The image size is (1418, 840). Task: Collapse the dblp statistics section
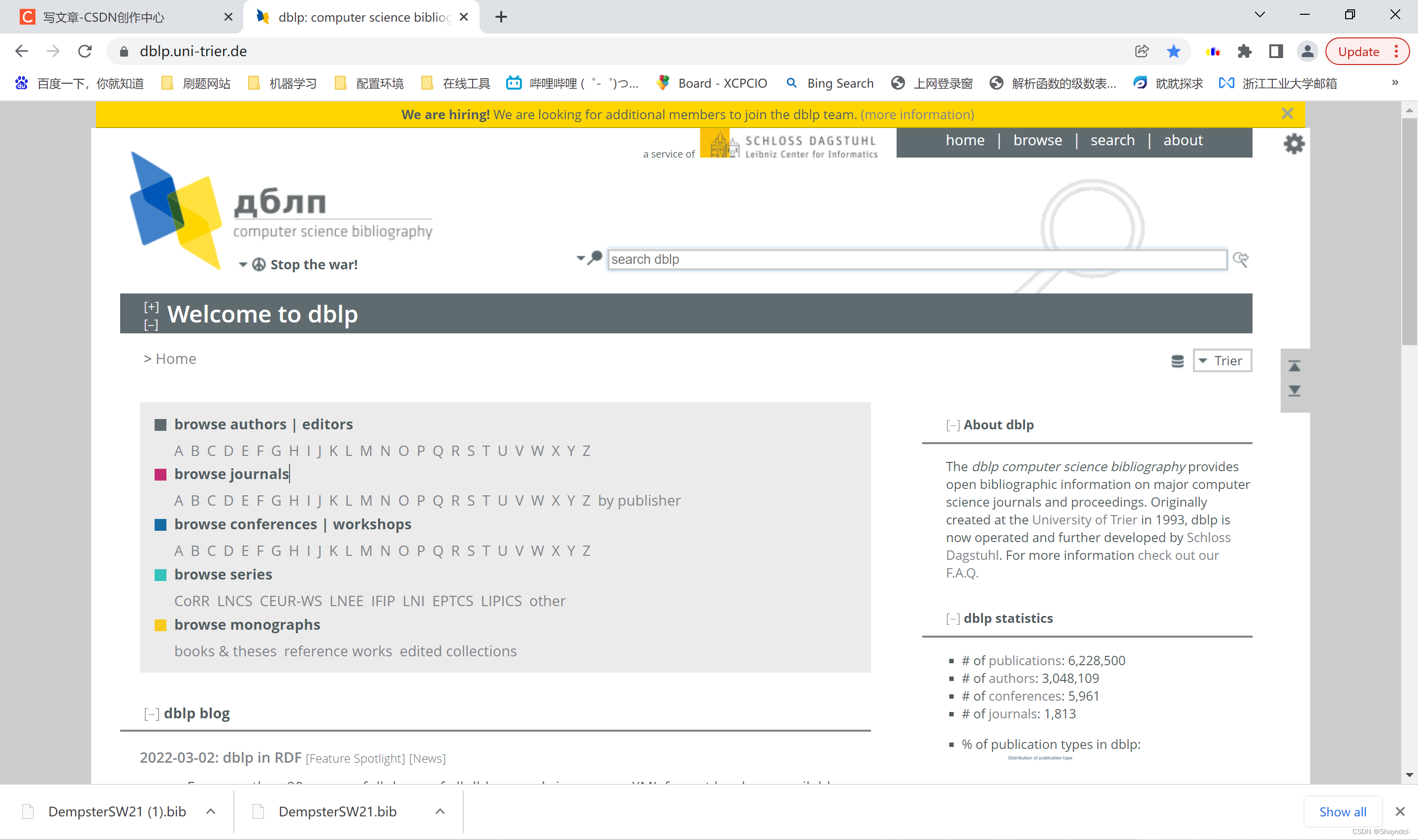click(952, 619)
